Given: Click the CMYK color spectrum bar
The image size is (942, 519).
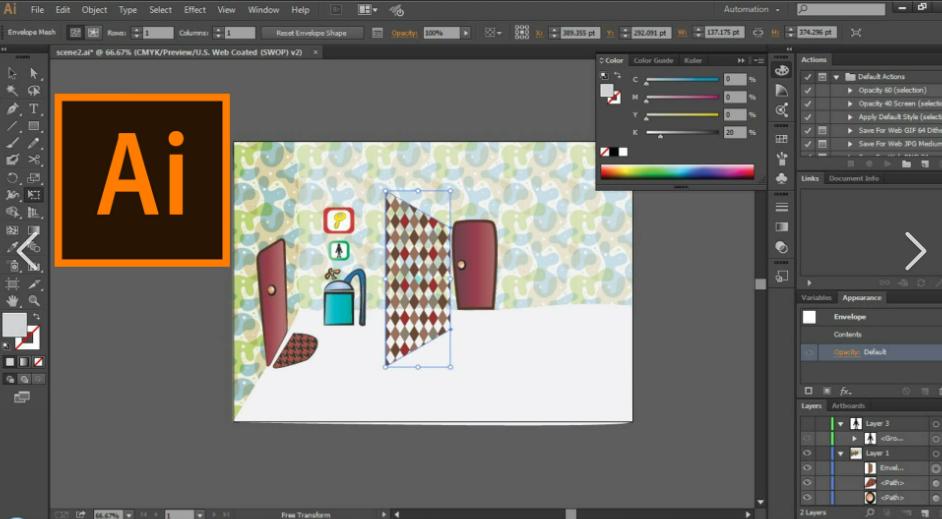Looking at the screenshot, I should [677, 171].
